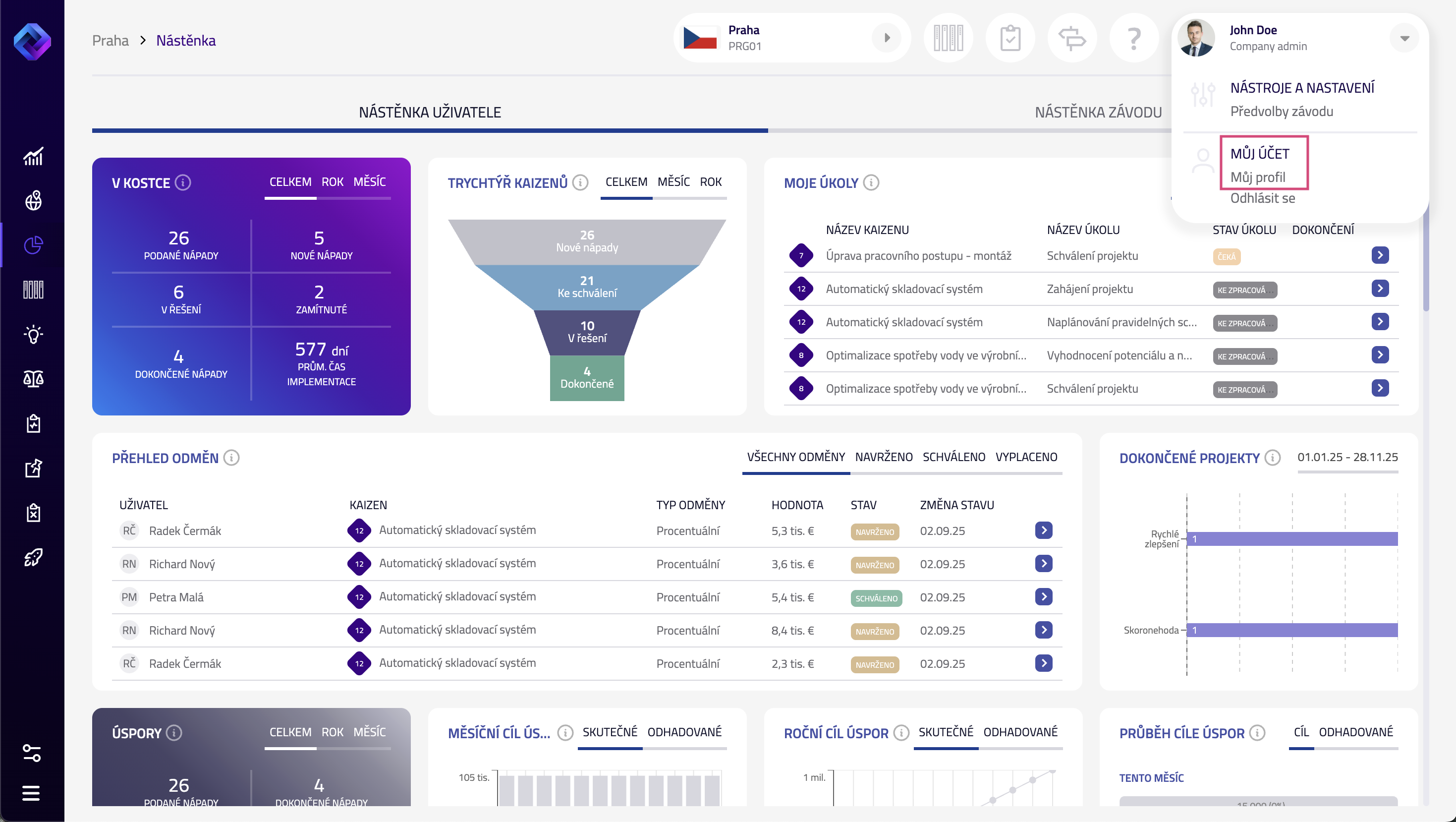The height and width of the screenshot is (822, 1456).
Task: Click the rocket icon in sidebar
Action: 33,557
